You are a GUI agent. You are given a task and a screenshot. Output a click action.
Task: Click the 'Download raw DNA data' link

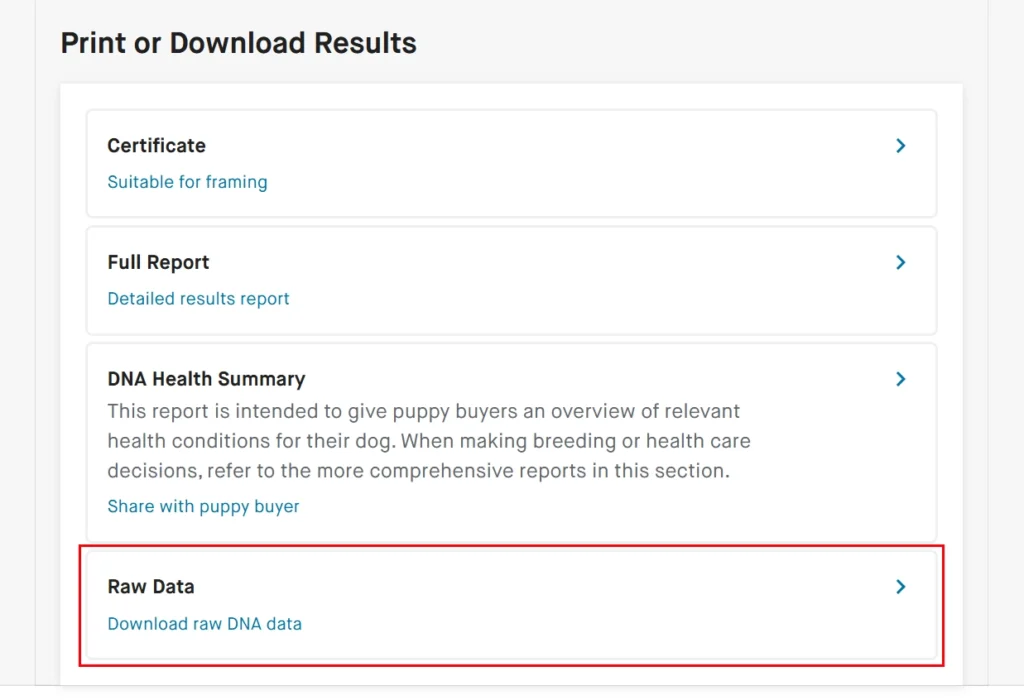[204, 624]
